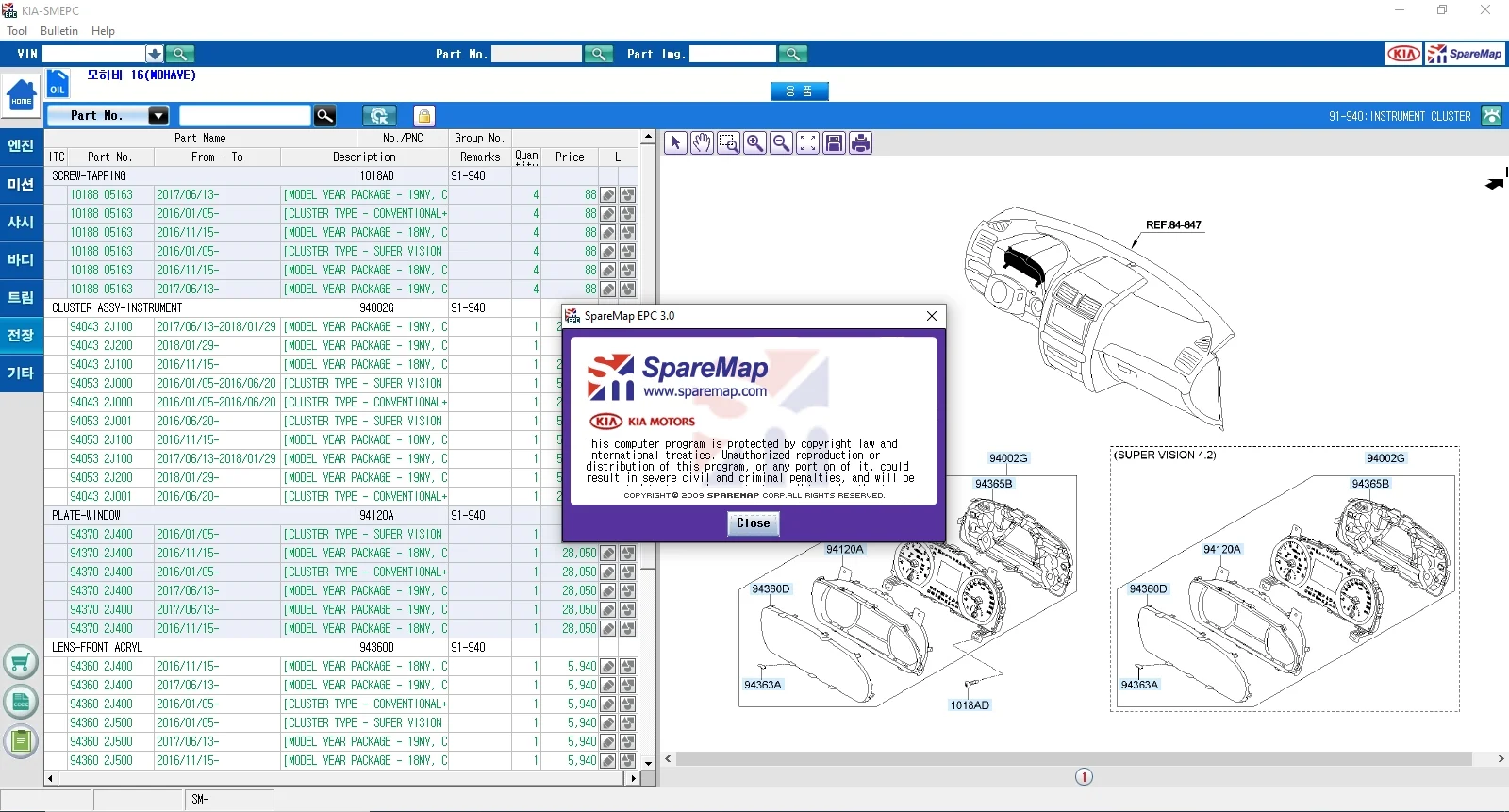This screenshot has height=812, width=1509.
Task: Open the detail icon for the first 10188 05163 row
Action: [608, 195]
